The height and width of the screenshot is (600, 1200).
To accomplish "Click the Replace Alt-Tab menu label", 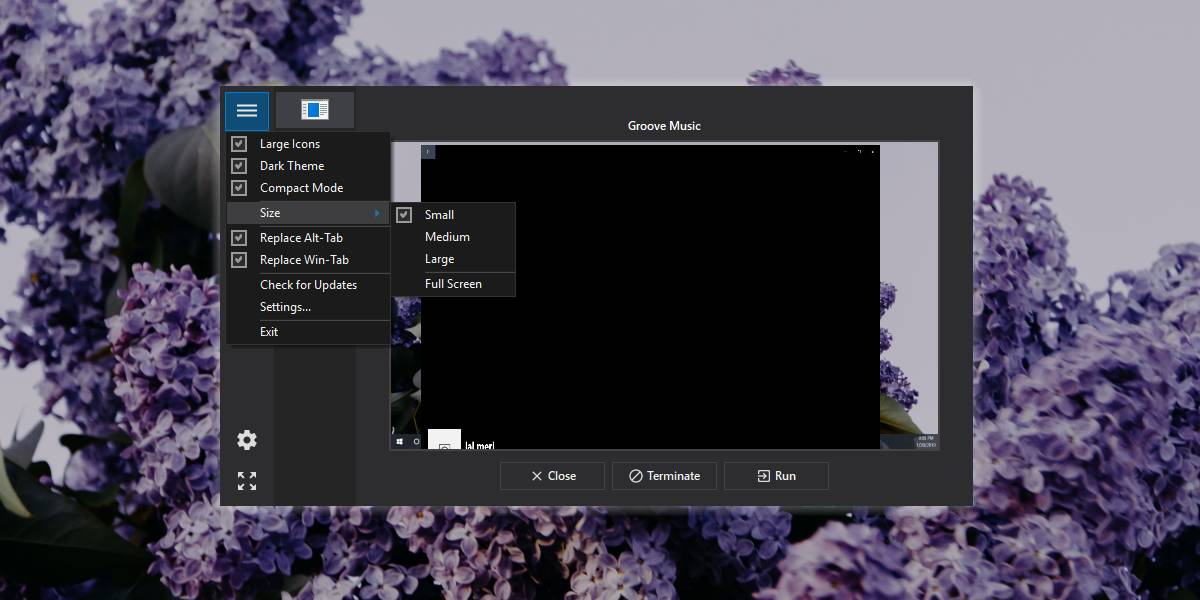I will coord(301,238).
